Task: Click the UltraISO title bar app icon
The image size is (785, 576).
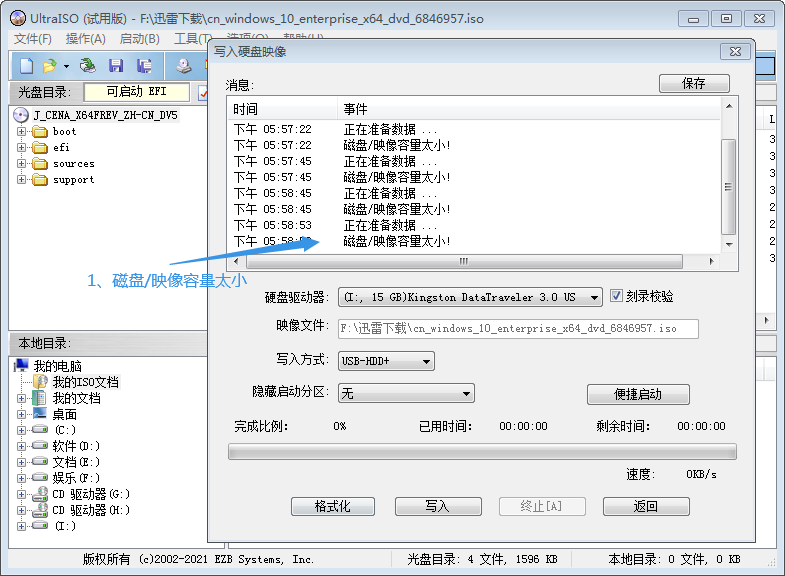Action: (x=18, y=19)
